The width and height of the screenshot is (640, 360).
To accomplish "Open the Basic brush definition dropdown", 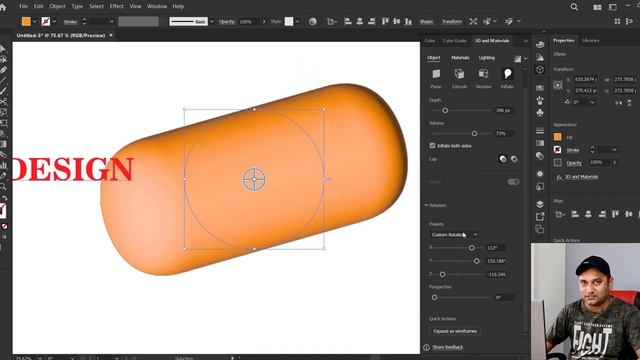I will pos(211,21).
